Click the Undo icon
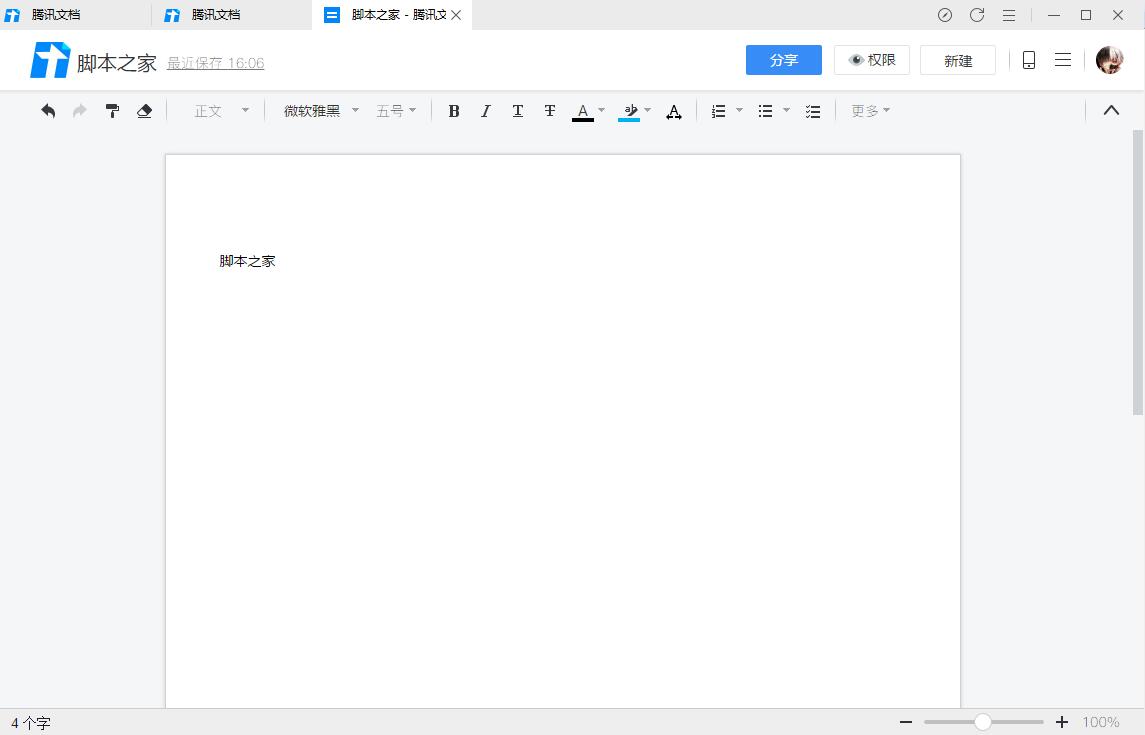 tap(47, 110)
